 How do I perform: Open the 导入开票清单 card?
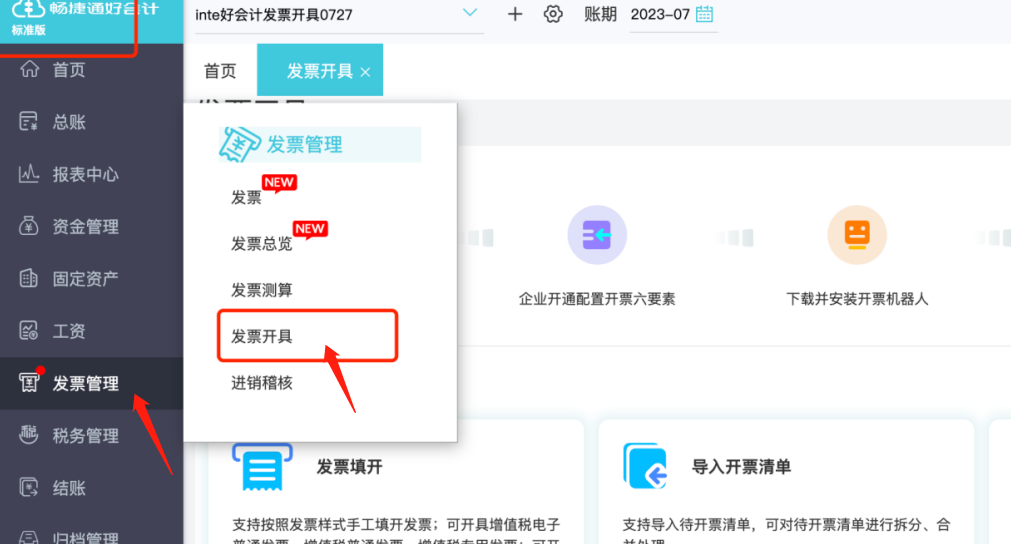point(785,482)
